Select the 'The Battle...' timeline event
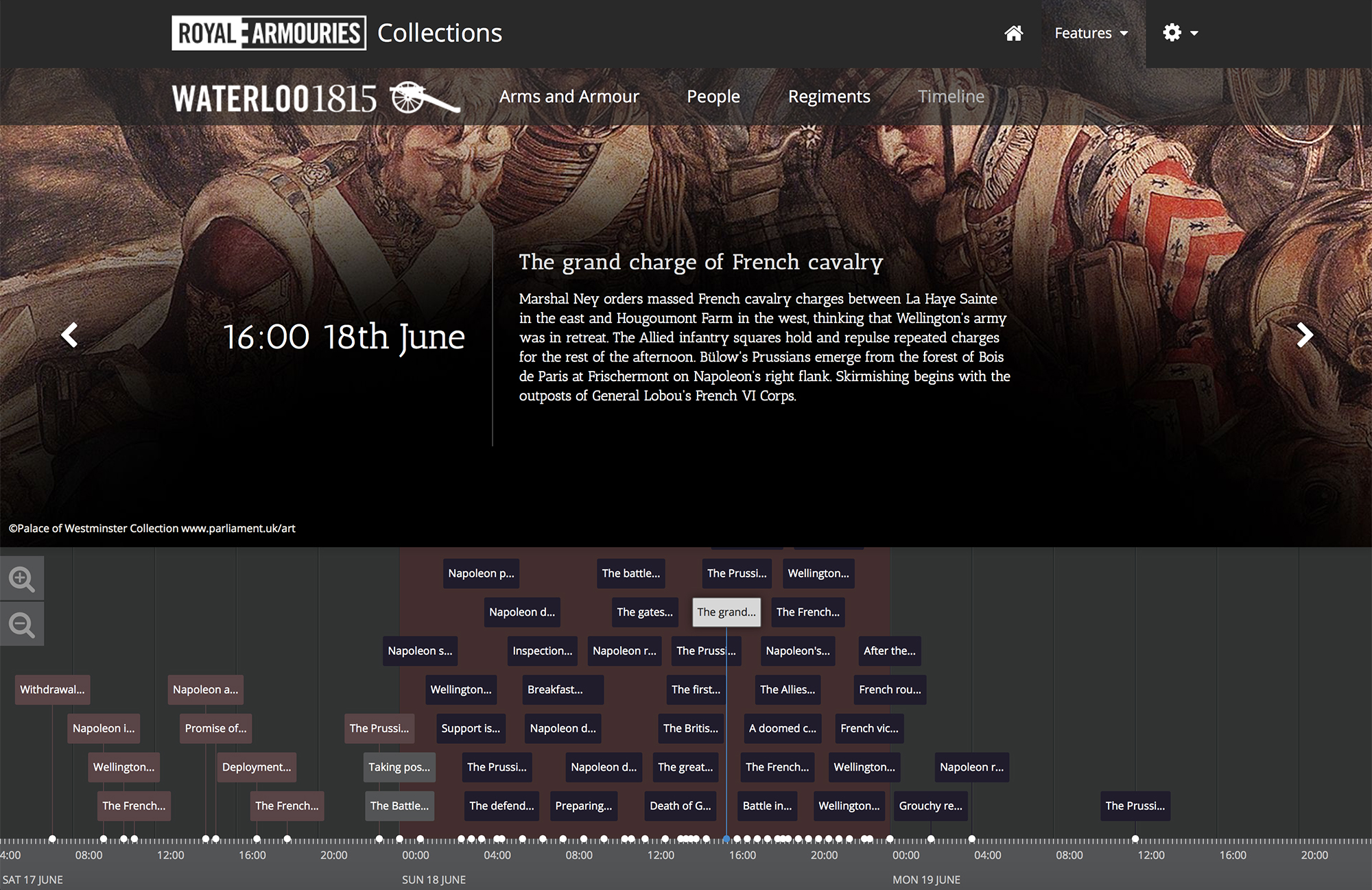The height and width of the screenshot is (890, 1372). click(399, 806)
